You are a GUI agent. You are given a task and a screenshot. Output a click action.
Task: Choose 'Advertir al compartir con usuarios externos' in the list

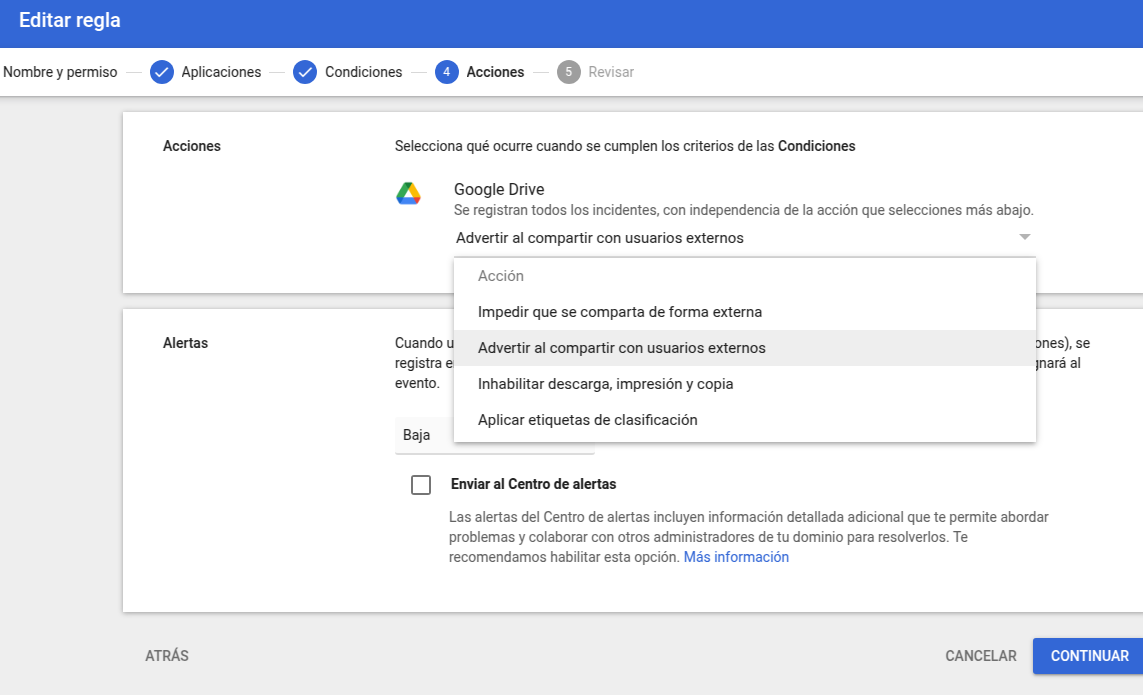[744, 348]
